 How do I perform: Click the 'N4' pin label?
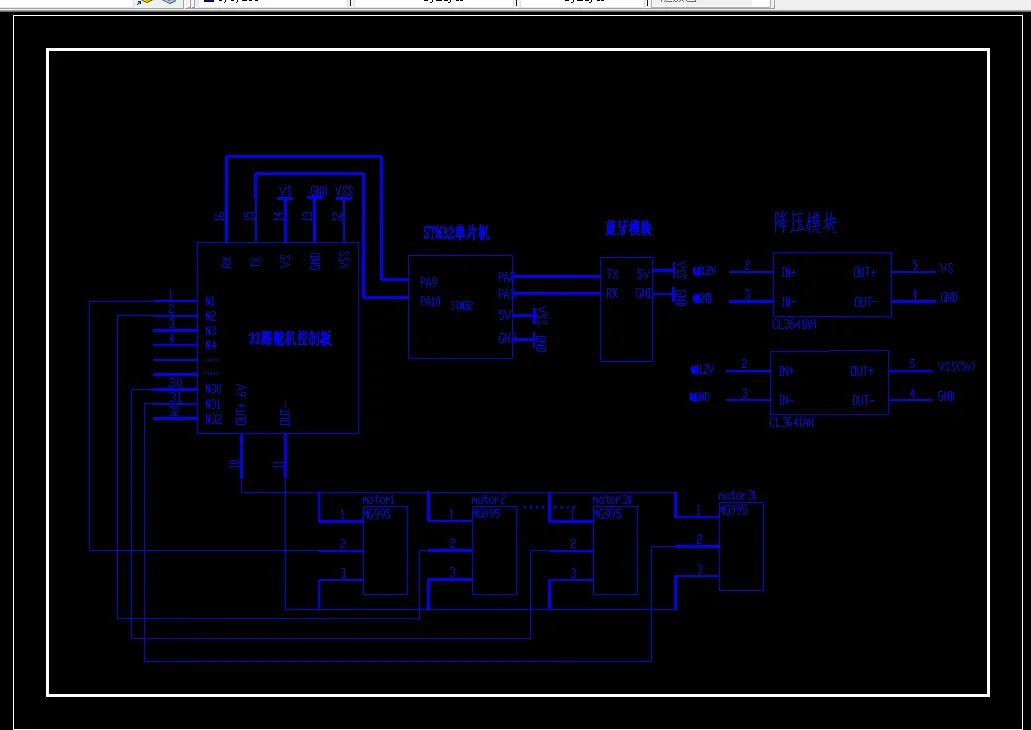(210, 345)
